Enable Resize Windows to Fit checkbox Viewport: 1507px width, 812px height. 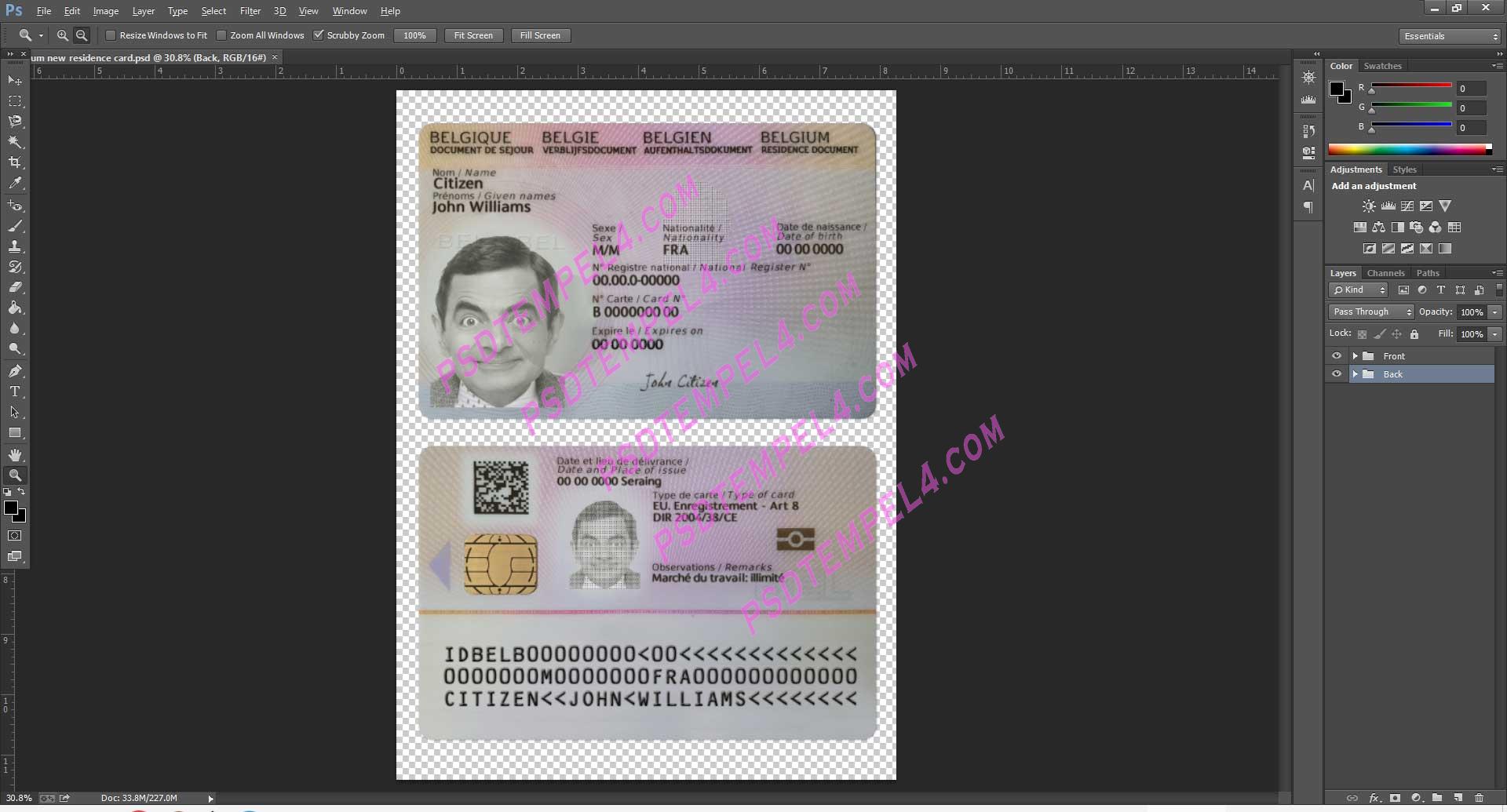tap(111, 35)
